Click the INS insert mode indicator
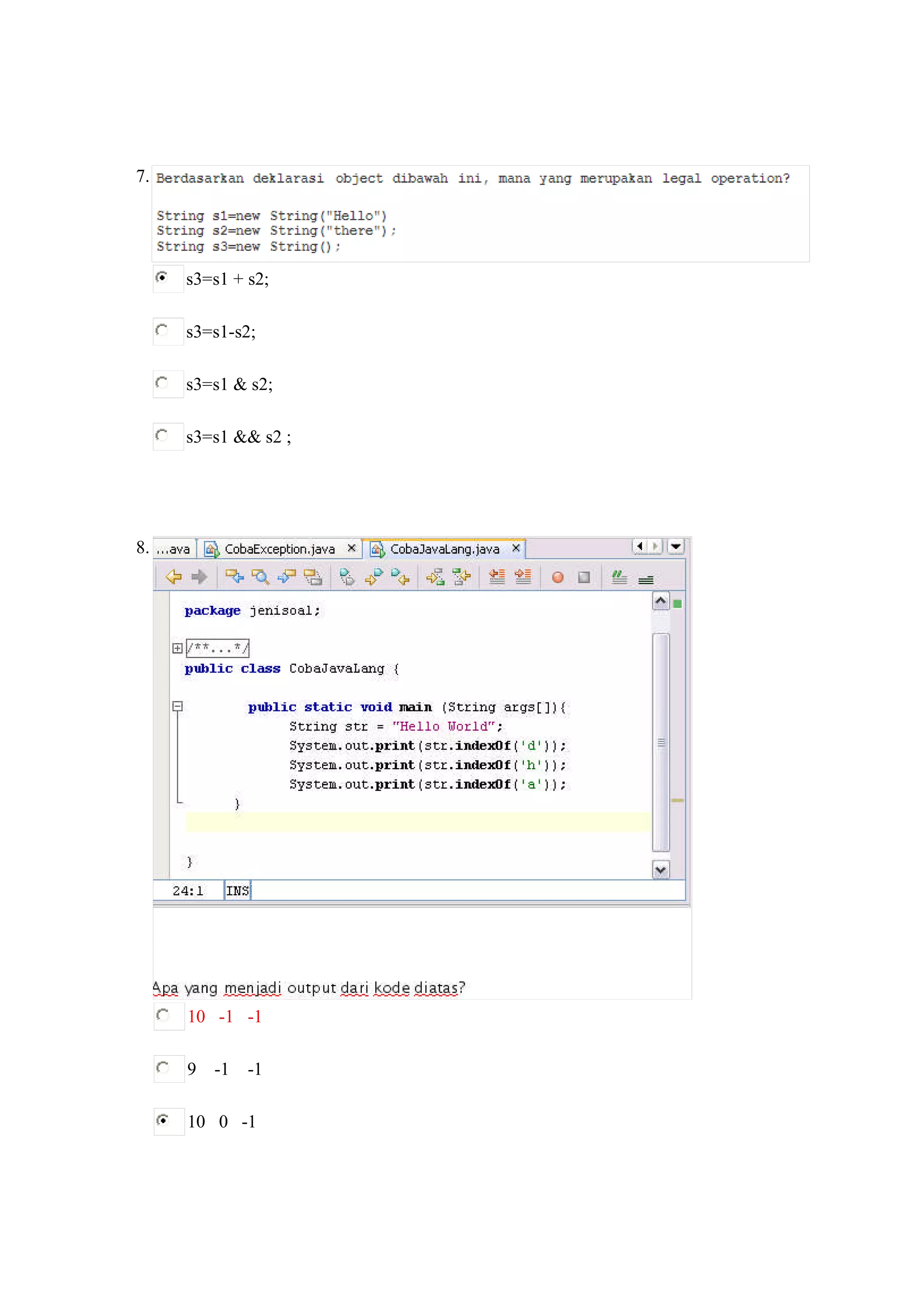Viewport: 924px width, 1308px height. click(237, 891)
